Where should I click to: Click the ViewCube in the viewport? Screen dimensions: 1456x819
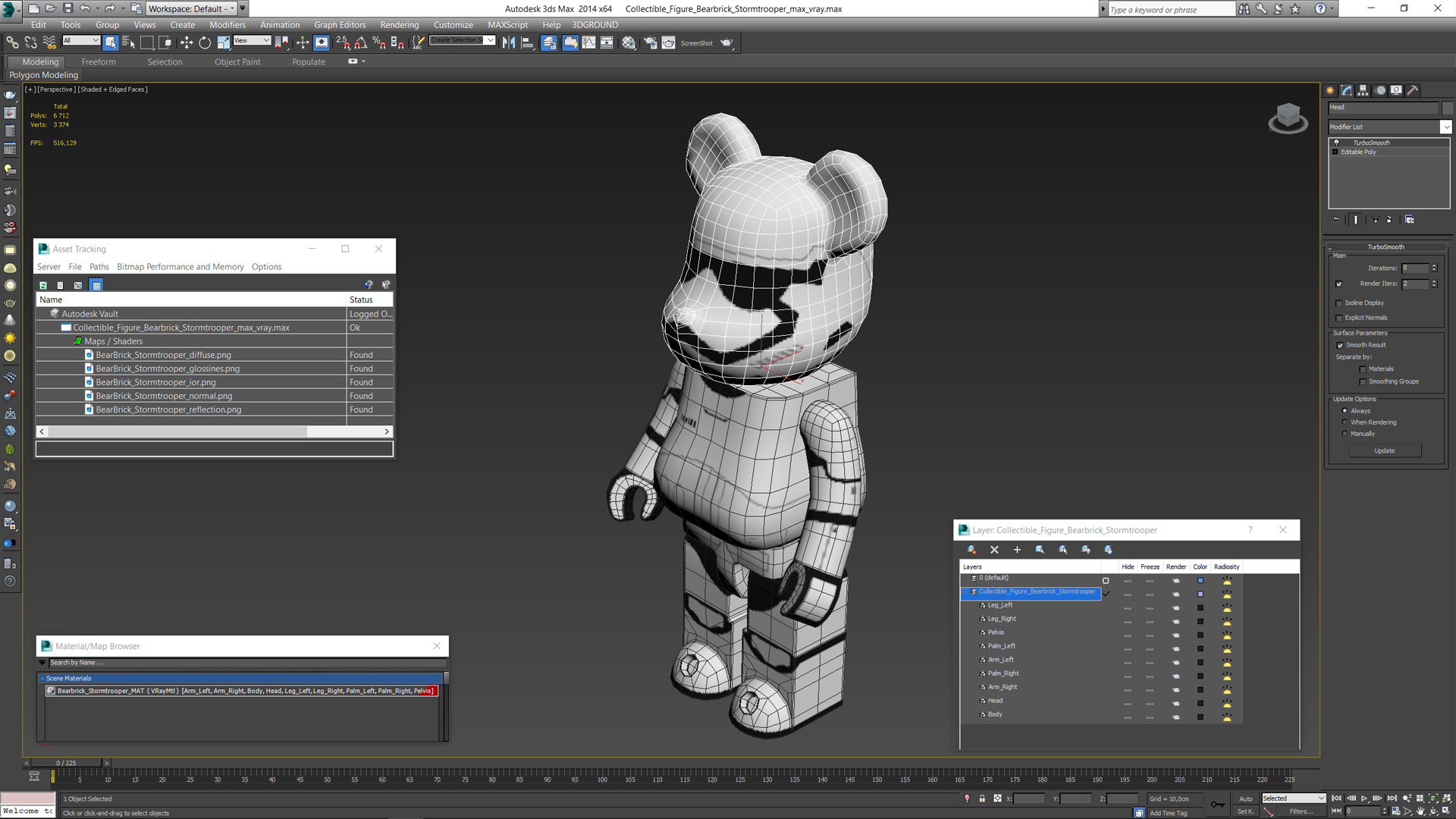(x=1288, y=118)
